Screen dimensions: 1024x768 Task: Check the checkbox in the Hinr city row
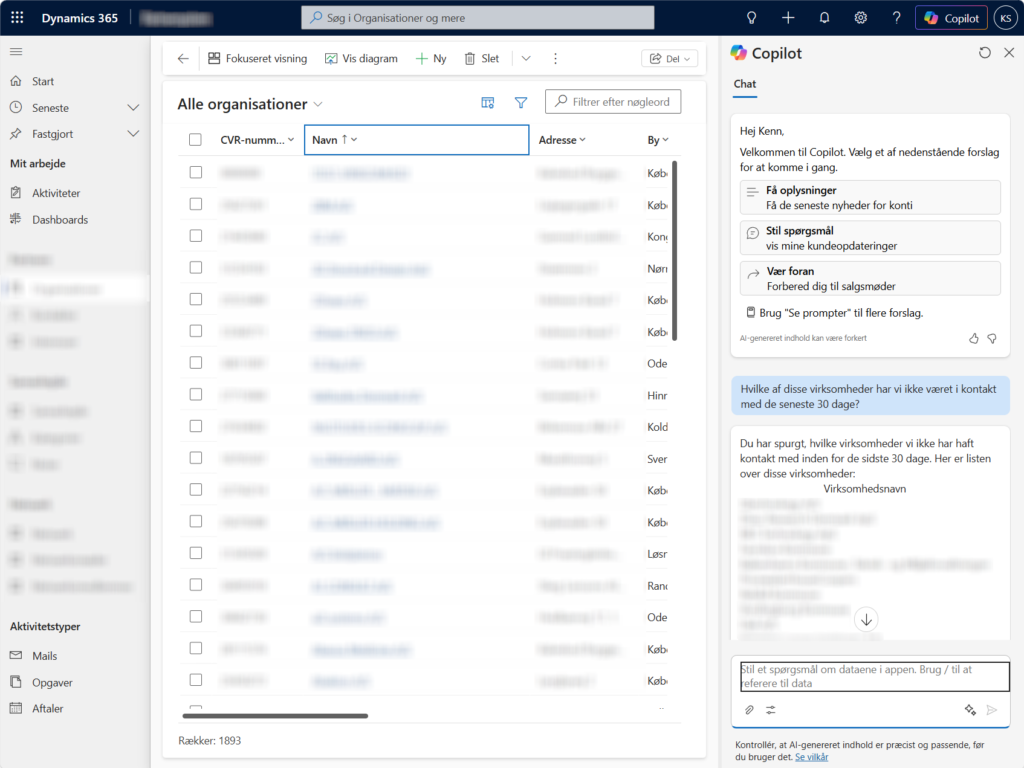pyautogui.click(x=195, y=394)
